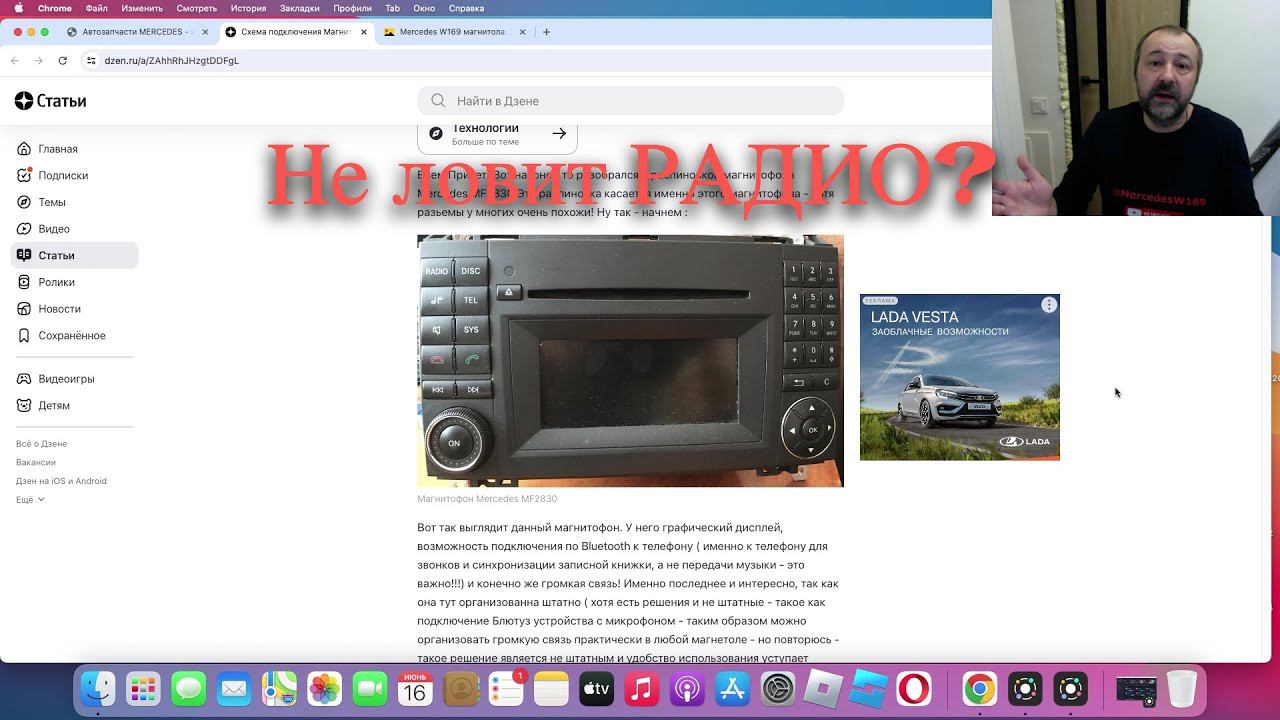Open Видеоигры section

66,379
